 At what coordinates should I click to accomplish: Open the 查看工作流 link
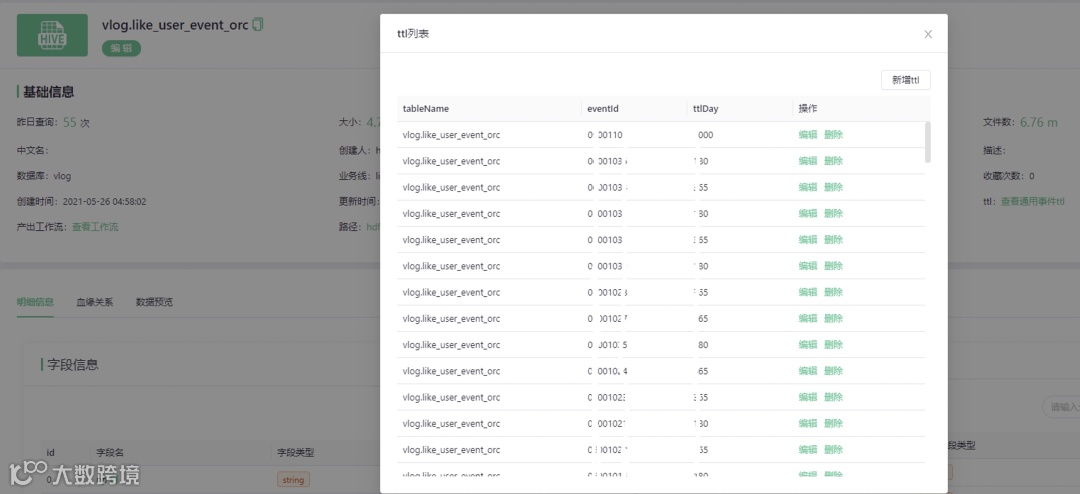95,227
